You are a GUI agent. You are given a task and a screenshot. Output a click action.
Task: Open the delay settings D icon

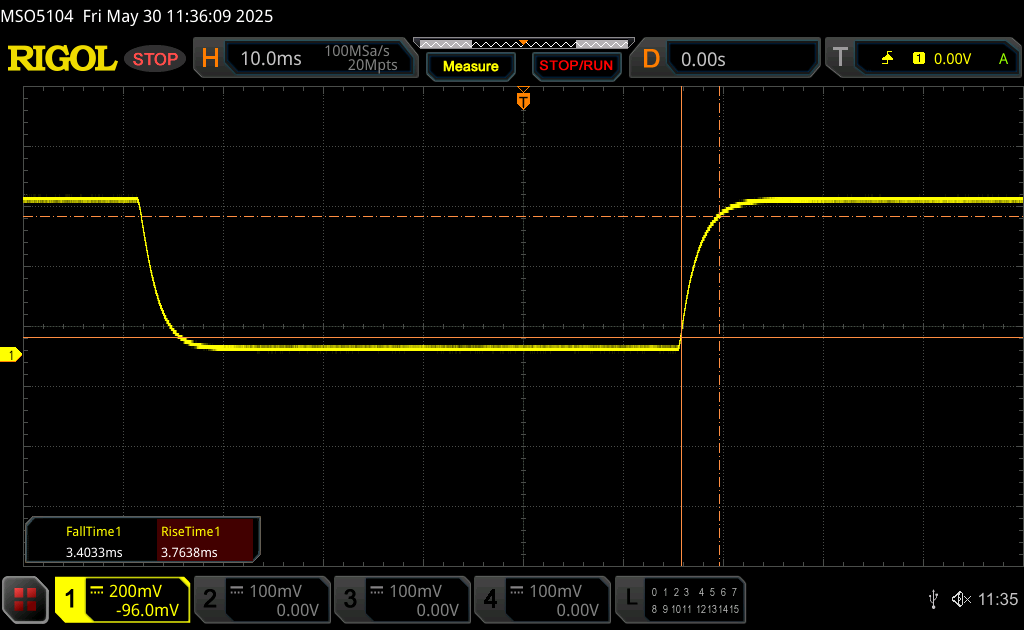click(651, 59)
